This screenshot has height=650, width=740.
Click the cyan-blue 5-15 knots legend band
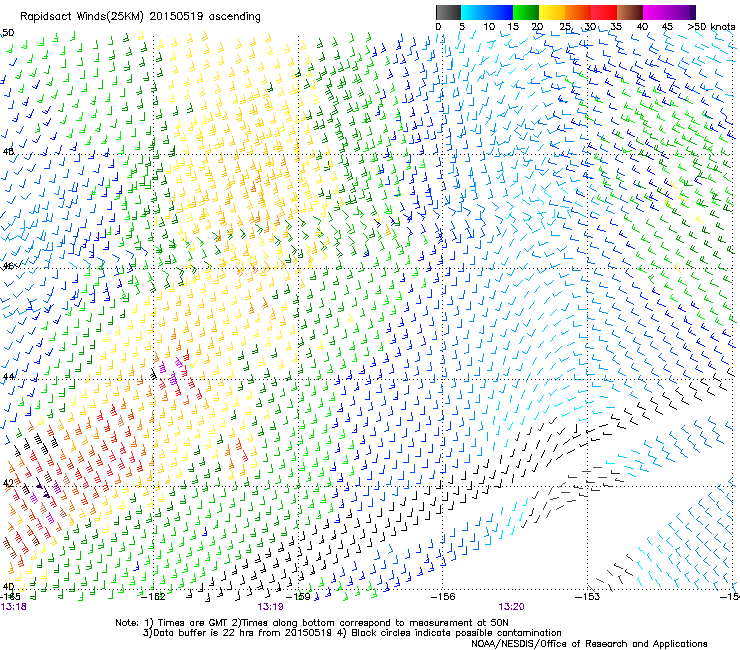click(487, 12)
